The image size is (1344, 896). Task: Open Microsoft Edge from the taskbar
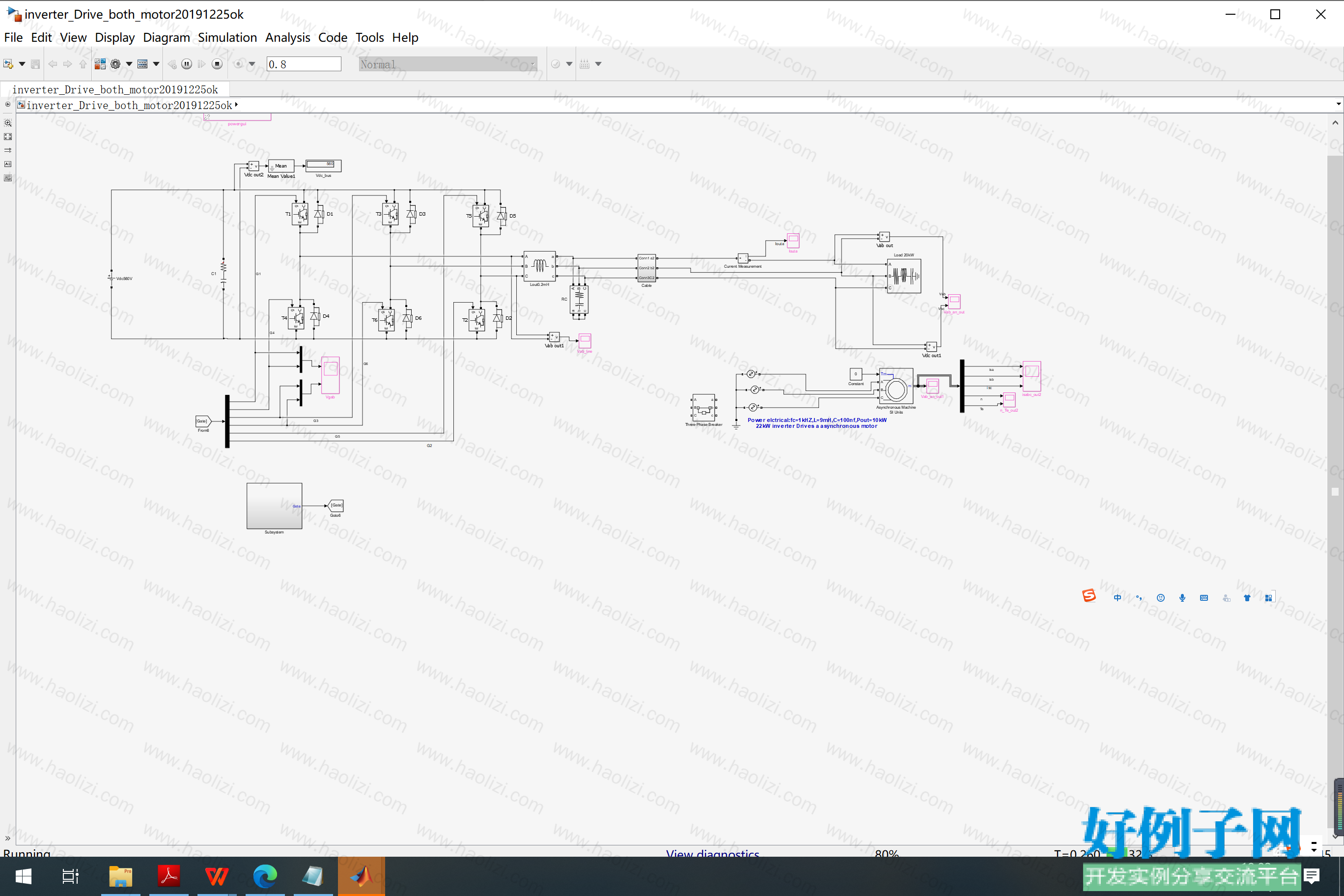(265, 876)
